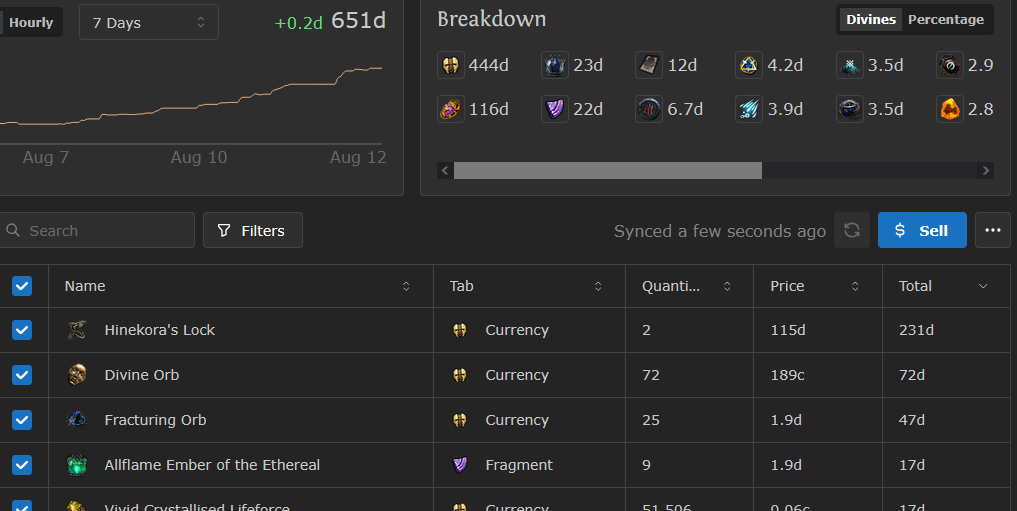Click the breakdown icon valued 12d
The width and height of the screenshot is (1017, 511).
[649, 65]
